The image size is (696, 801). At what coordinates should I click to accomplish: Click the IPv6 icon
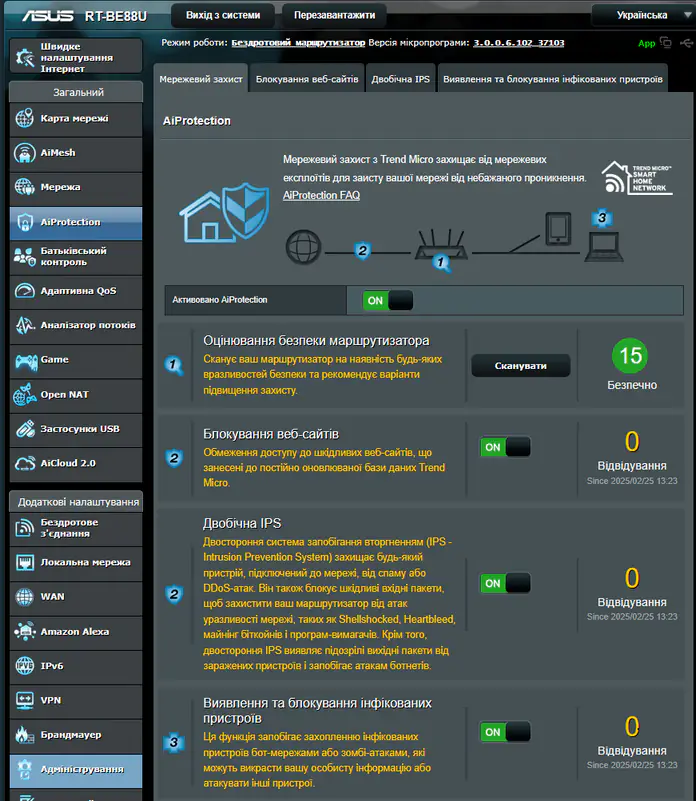[x=25, y=666]
